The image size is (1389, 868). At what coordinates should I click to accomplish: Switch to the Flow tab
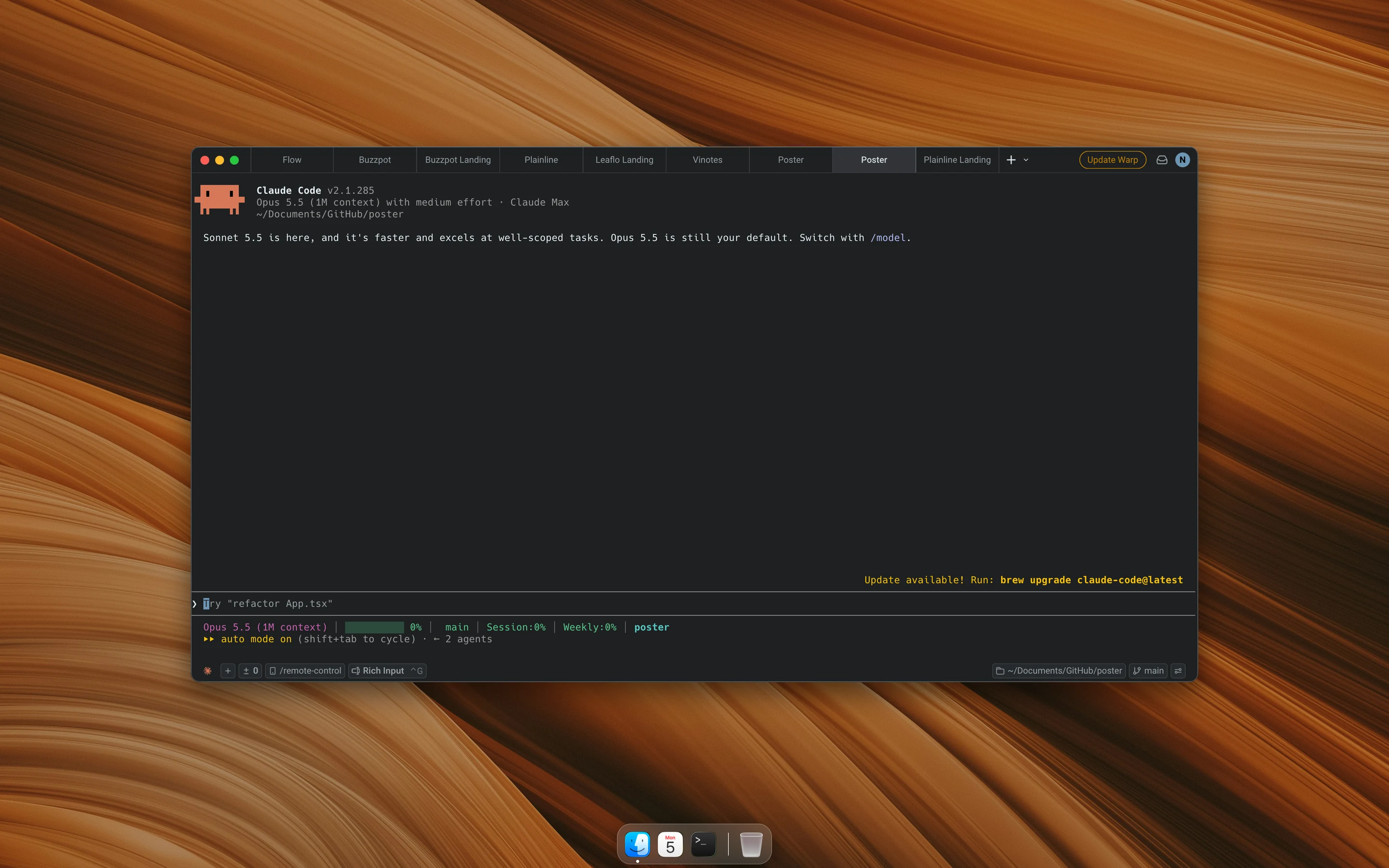pyautogui.click(x=292, y=160)
